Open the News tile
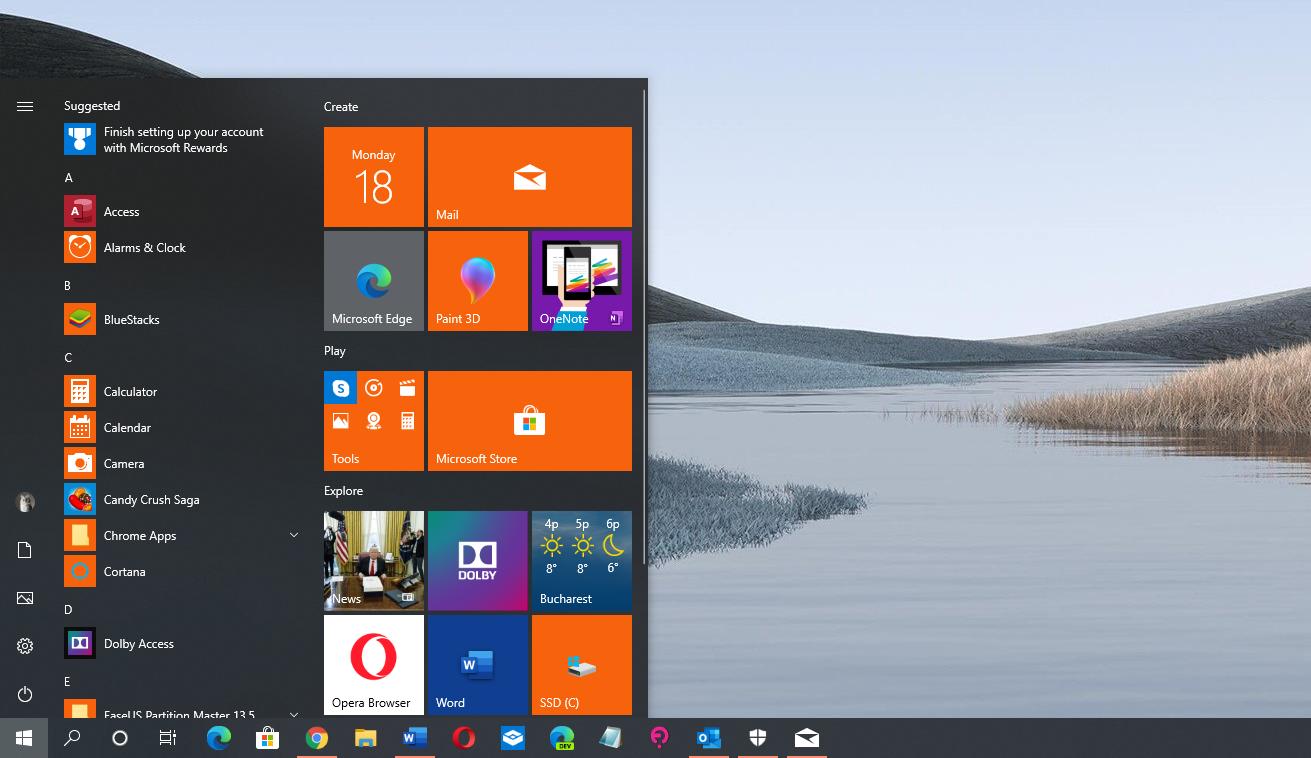Image resolution: width=1311 pixels, height=758 pixels. coord(374,561)
